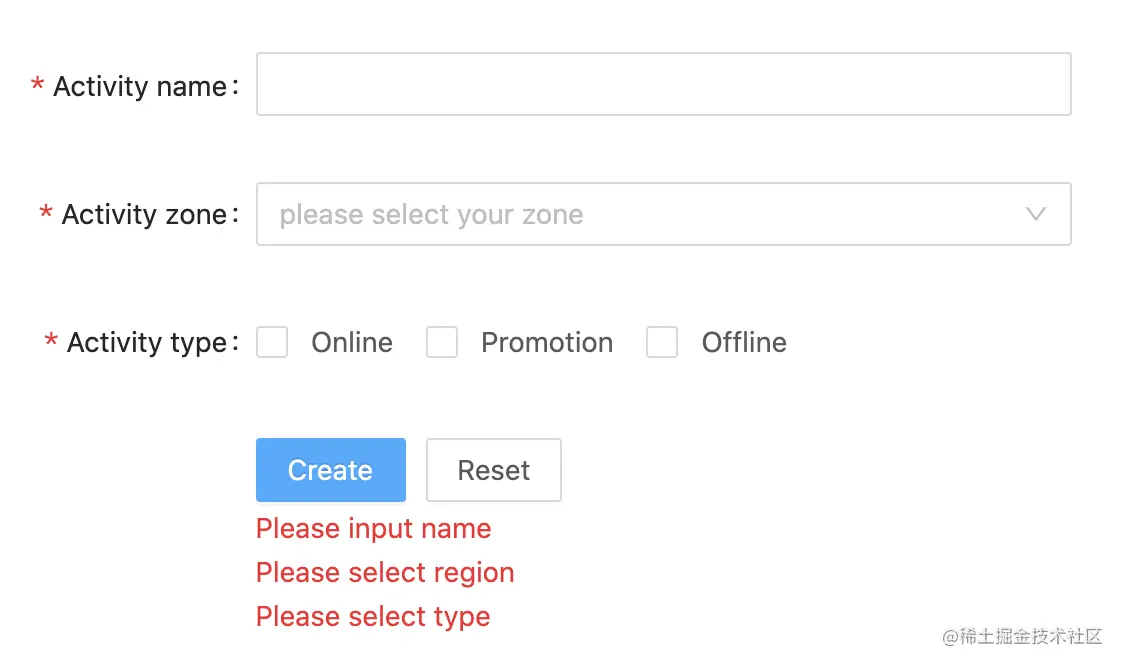Click the chevron arrow in zone selector
Image resolution: width=1122 pixels, height=666 pixels.
(1035, 214)
